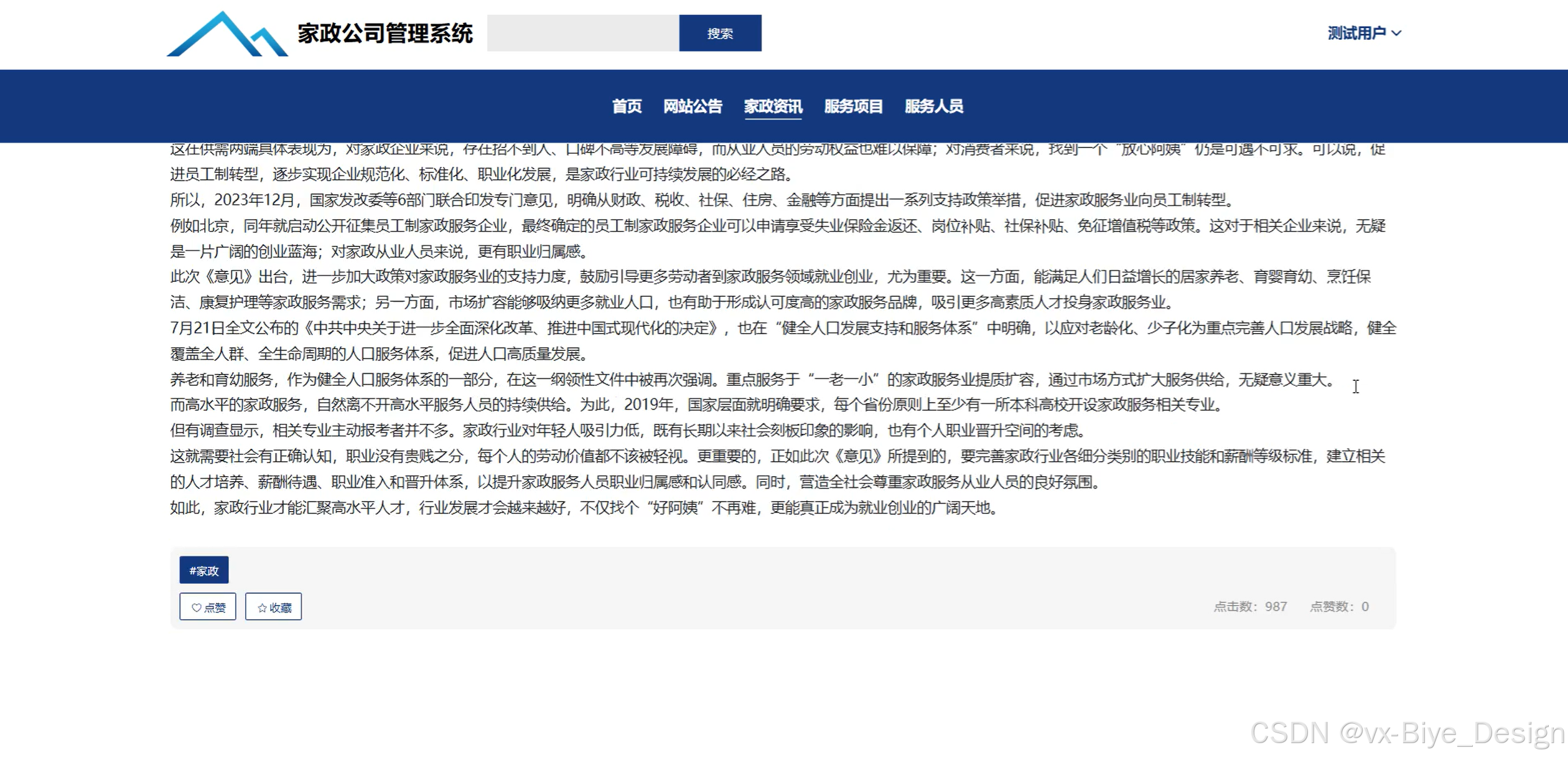This screenshot has width=1568, height=758.
Task: Click the 点赞数: 0 counter text
Action: [x=1339, y=607]
